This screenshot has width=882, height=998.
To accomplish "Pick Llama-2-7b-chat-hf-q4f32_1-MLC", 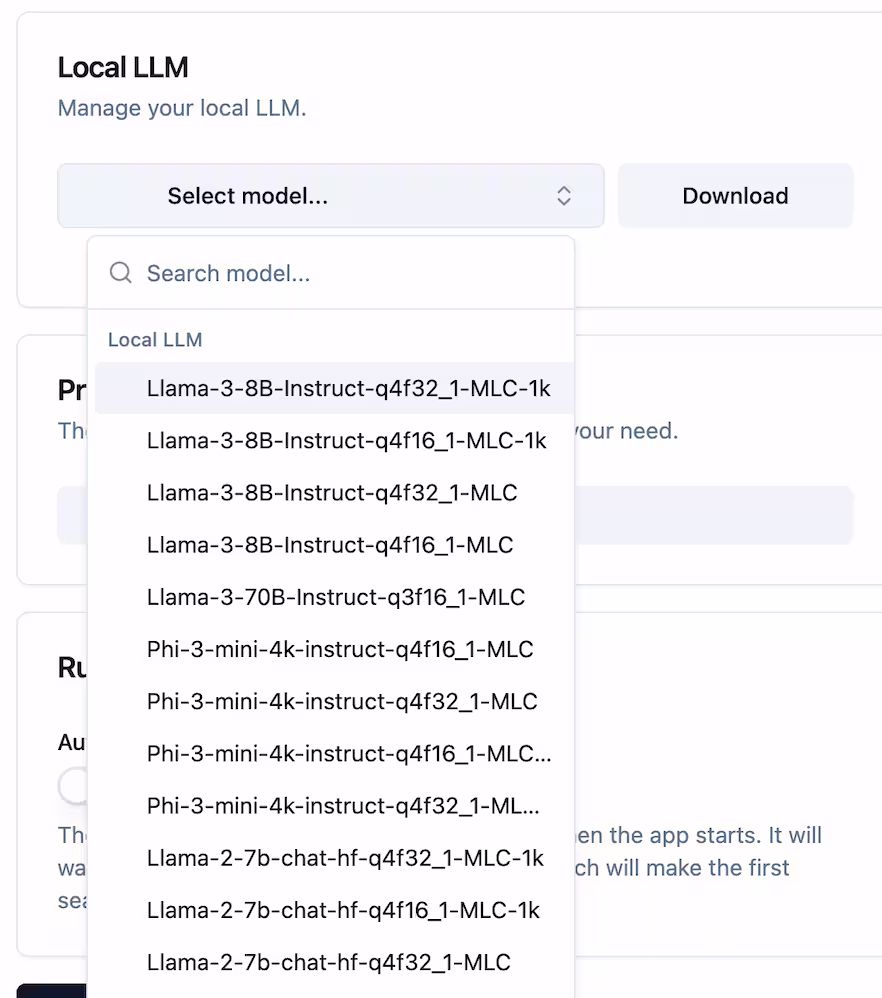I will (x=335, y=962).
